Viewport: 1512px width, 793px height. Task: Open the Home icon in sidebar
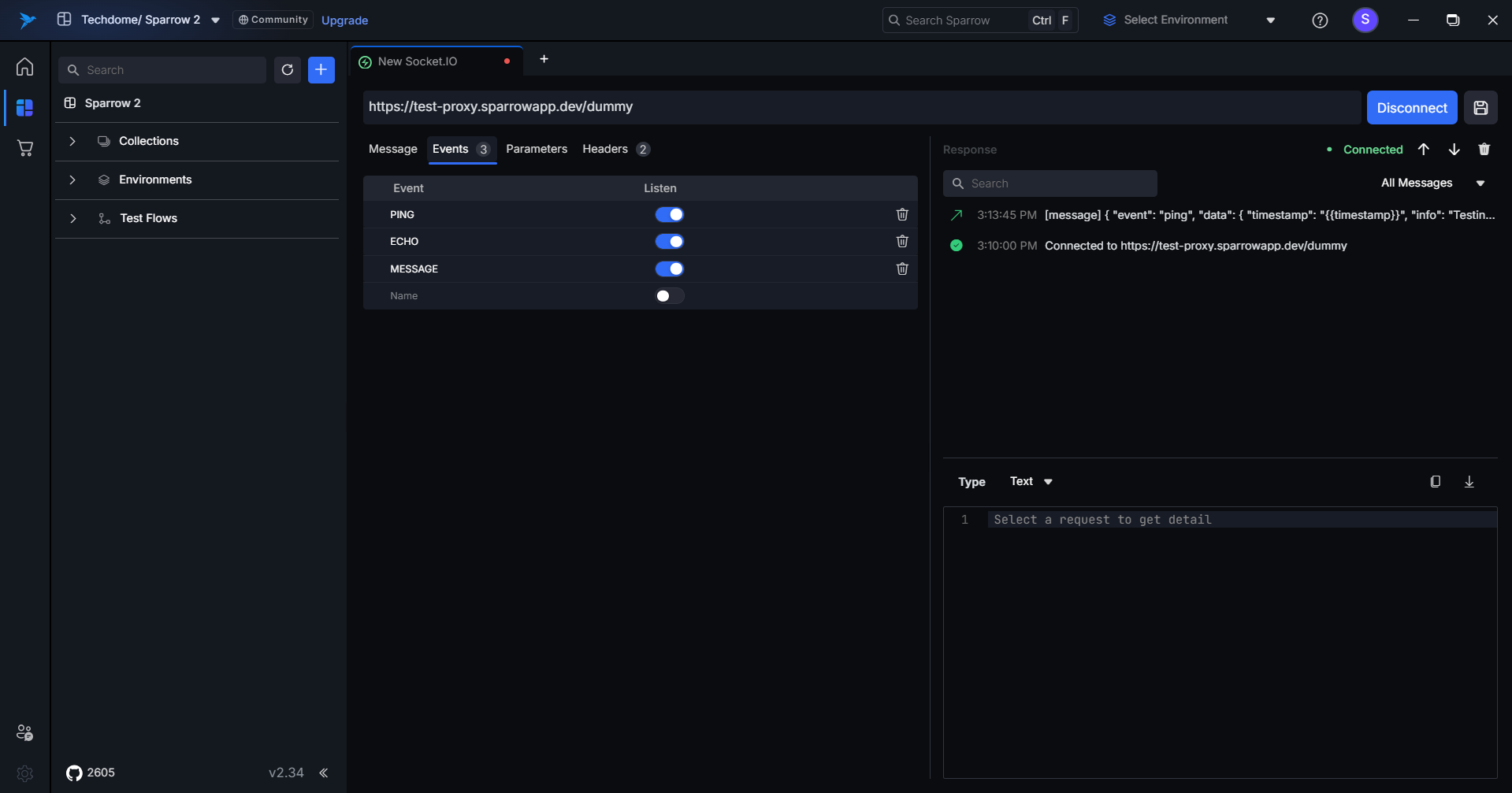pos(25,67)
